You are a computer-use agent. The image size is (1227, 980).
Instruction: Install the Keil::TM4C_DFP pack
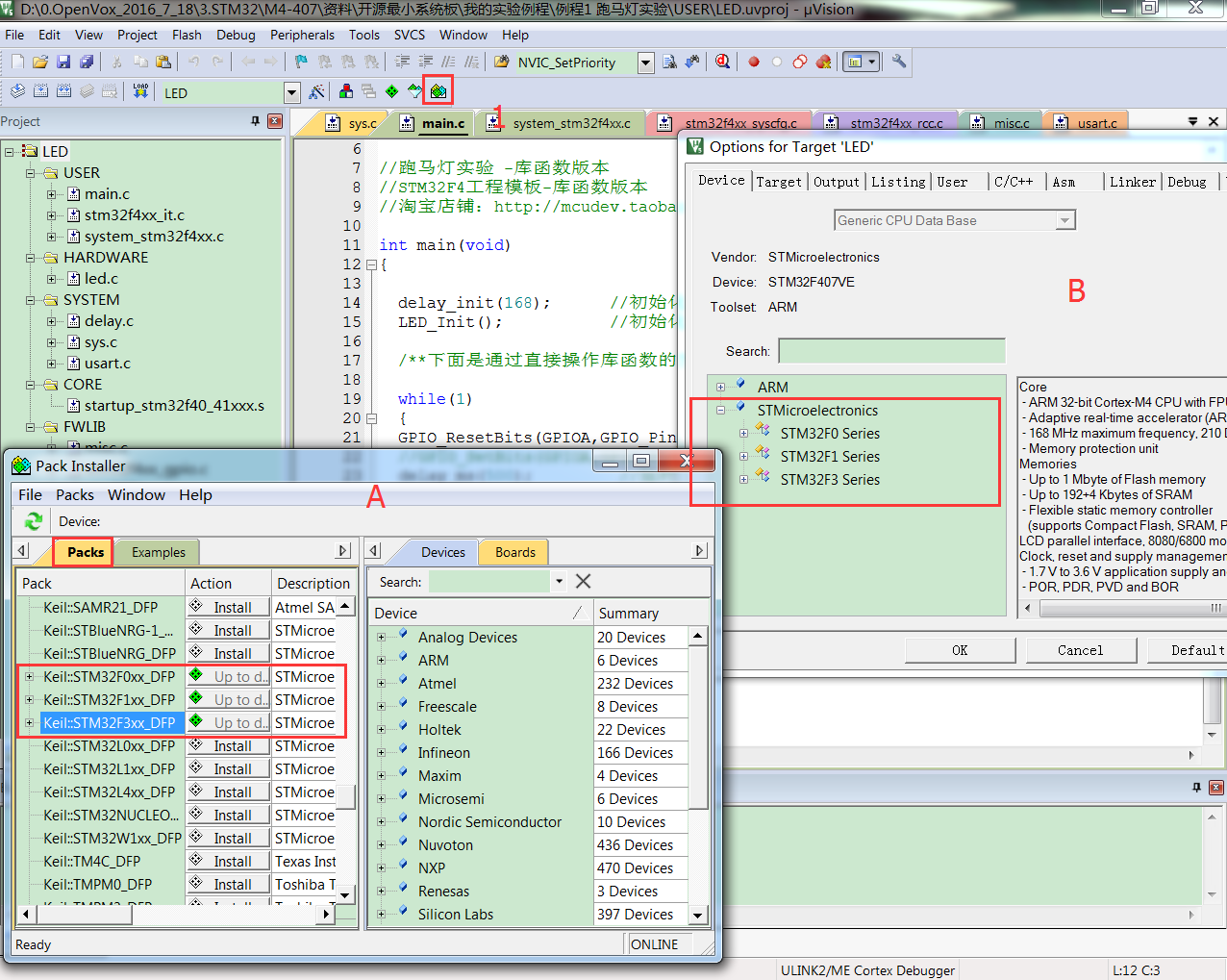coord(228,861)
